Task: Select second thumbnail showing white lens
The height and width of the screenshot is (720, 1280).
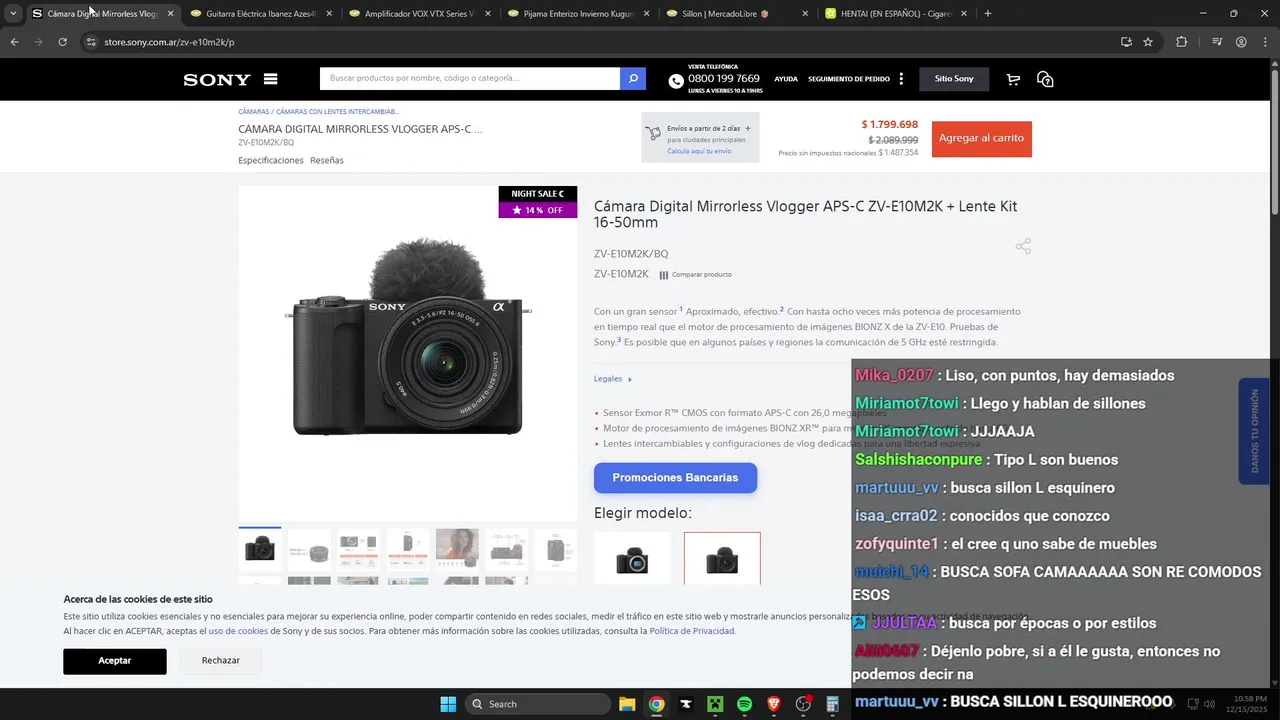Action: [309, 549]
